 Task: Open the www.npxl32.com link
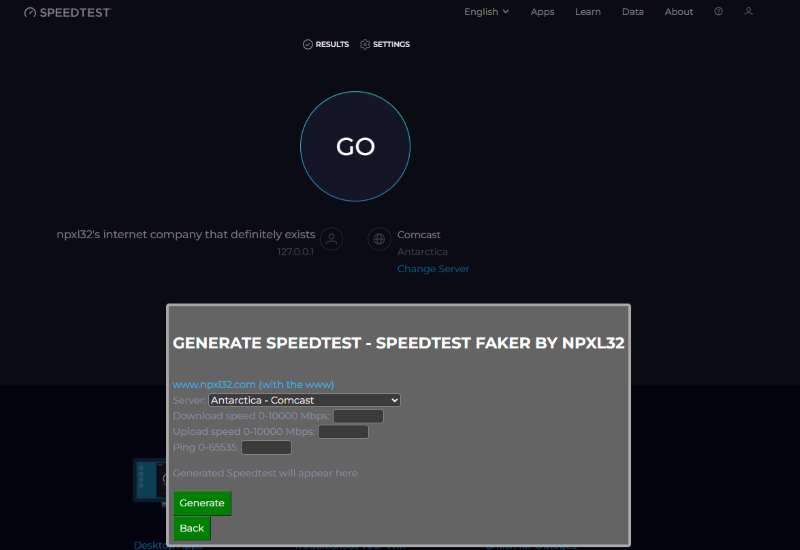click(x=254, y=384)
